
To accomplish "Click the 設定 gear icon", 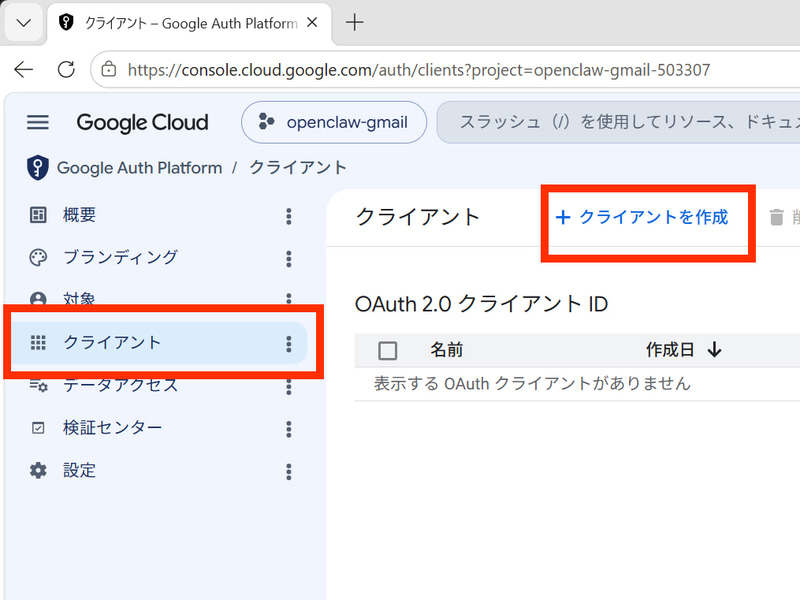I will point(38,470).
